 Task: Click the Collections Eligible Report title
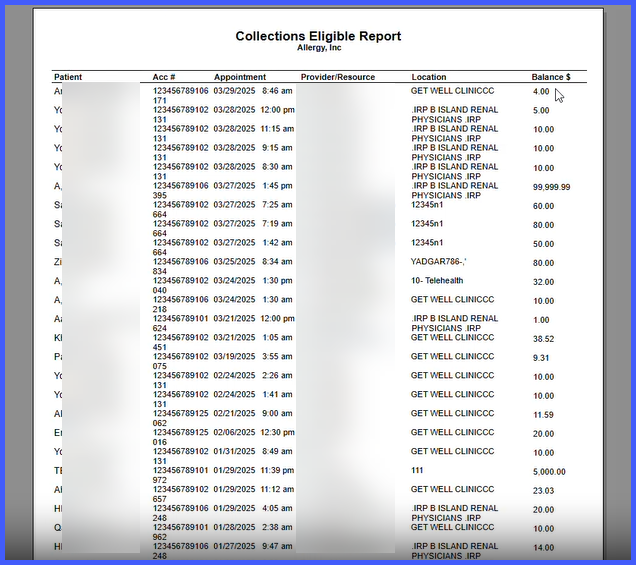[x=318, y=36]
